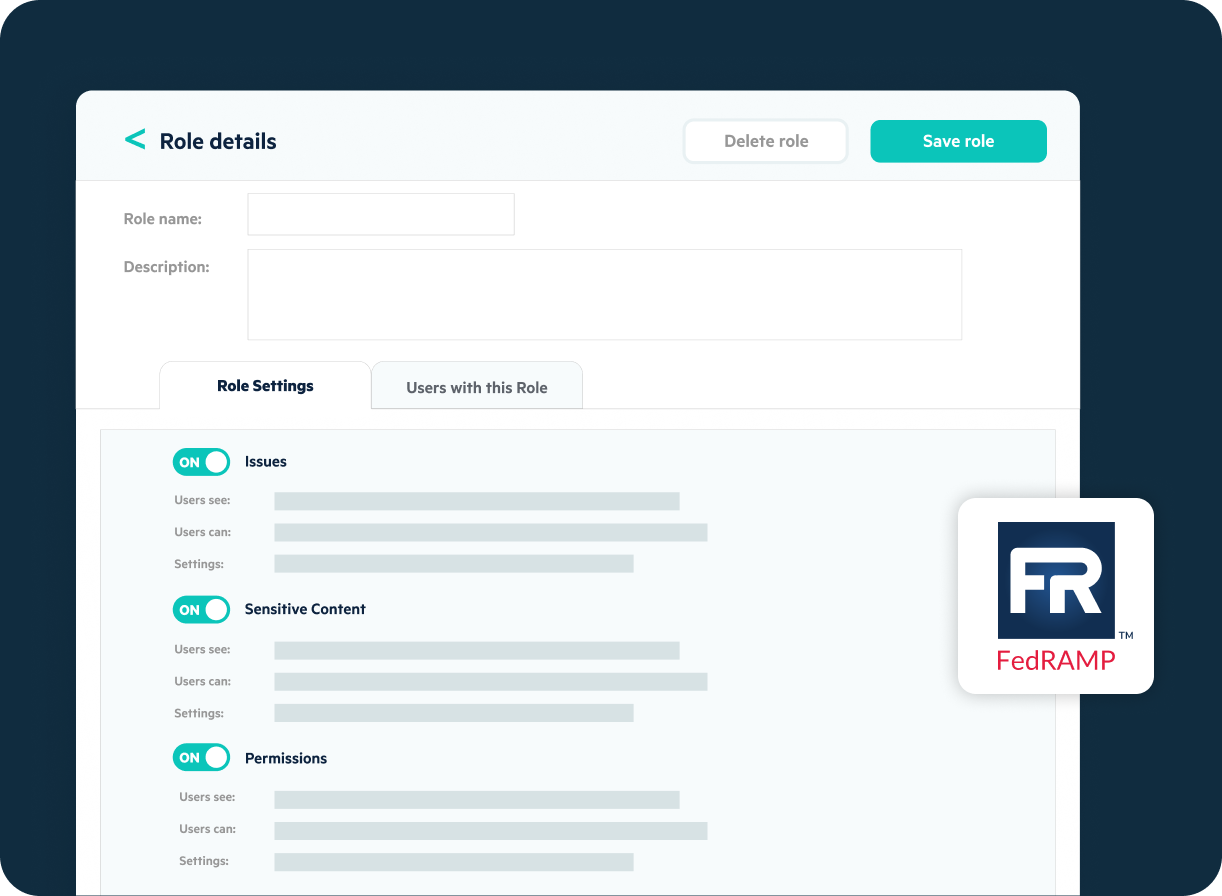The image size is (1222, 896).
Task: Switch off the Permissions toggle
Action: (x=201, y=758)
